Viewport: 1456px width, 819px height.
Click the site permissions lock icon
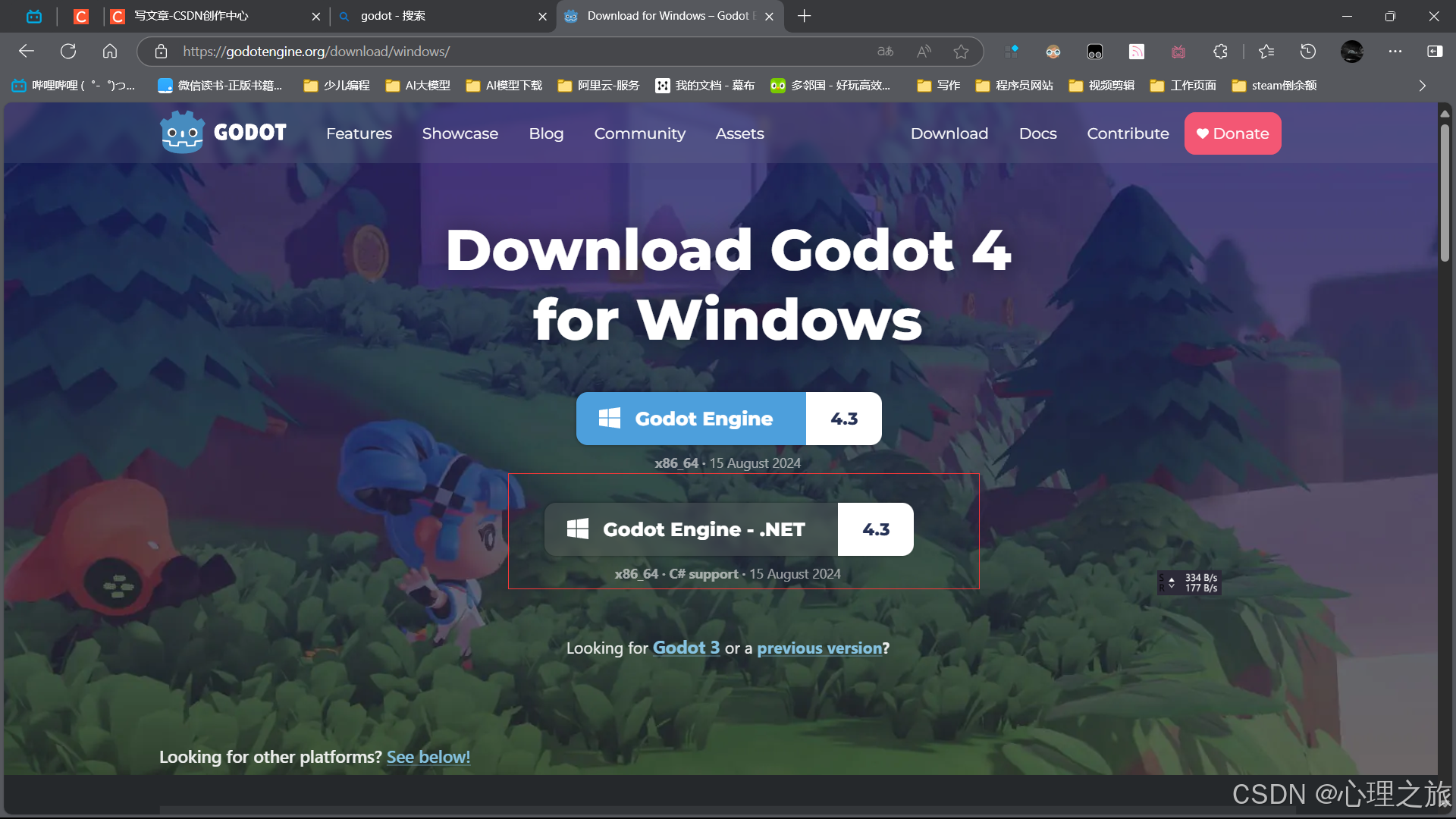pos(160,51)
